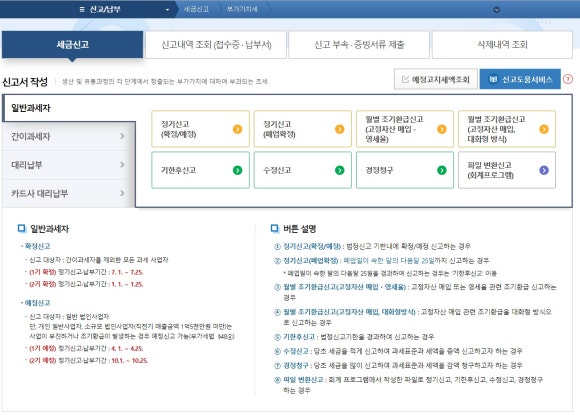Open 월별 조기환급신고 (대화형 방식) card

pyautogui.click(x=507, y=129)
